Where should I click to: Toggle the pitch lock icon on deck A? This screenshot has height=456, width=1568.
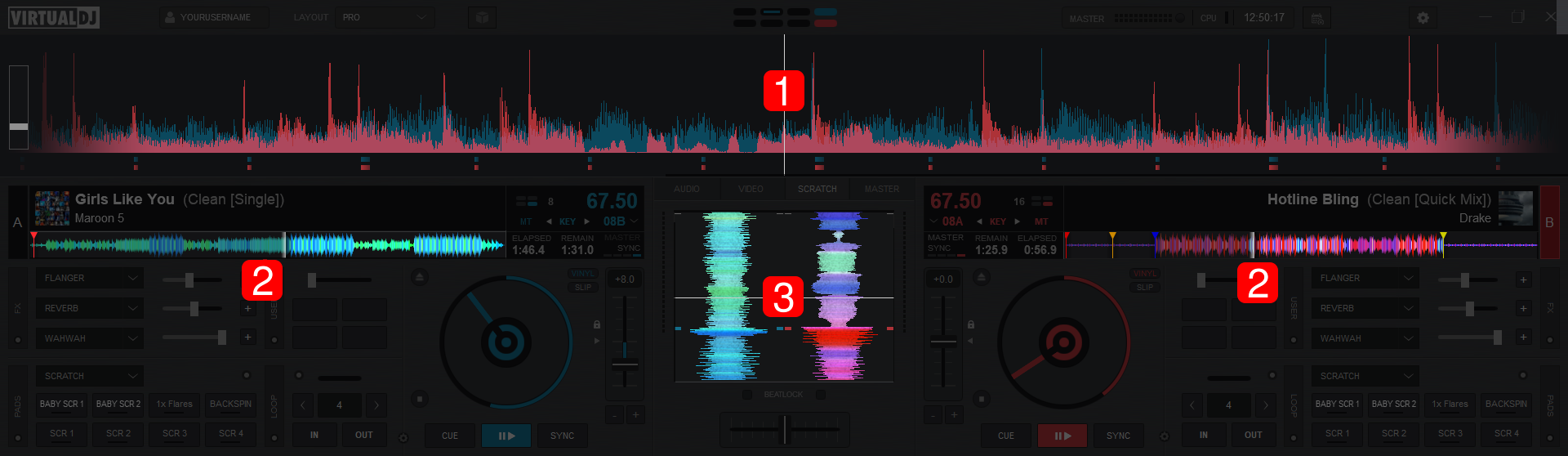click(597, 324)
